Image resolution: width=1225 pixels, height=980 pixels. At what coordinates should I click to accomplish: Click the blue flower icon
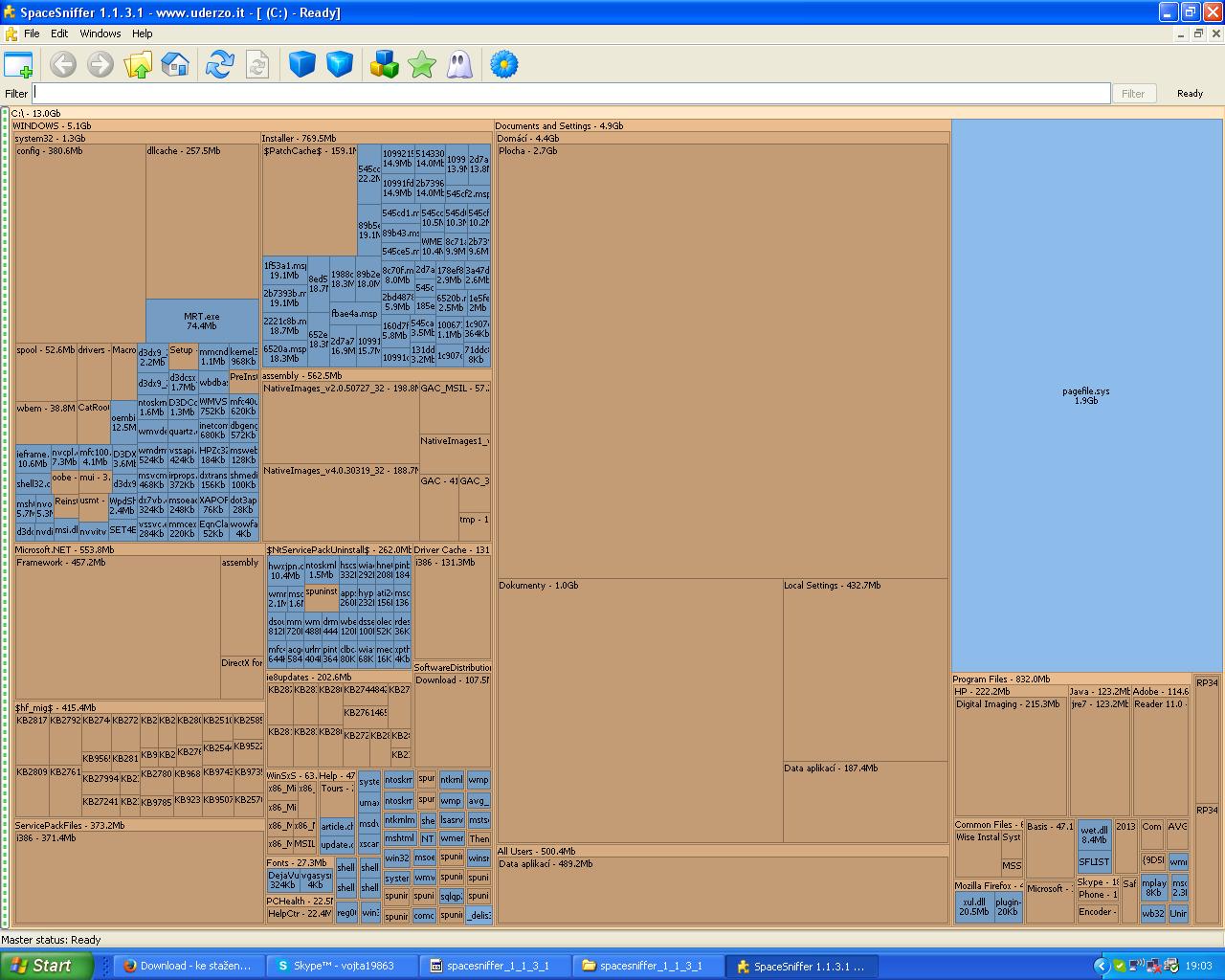(504, 65)
